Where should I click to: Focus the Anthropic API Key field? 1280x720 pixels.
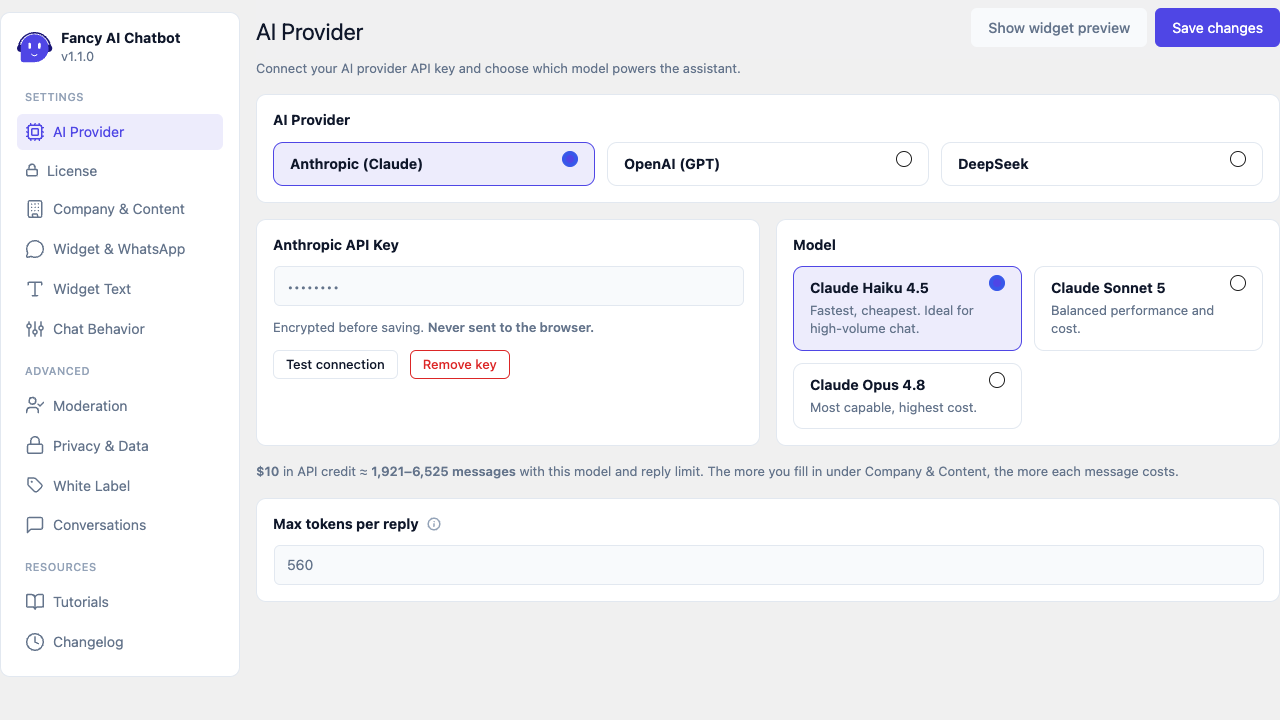[x=508, y=286]
